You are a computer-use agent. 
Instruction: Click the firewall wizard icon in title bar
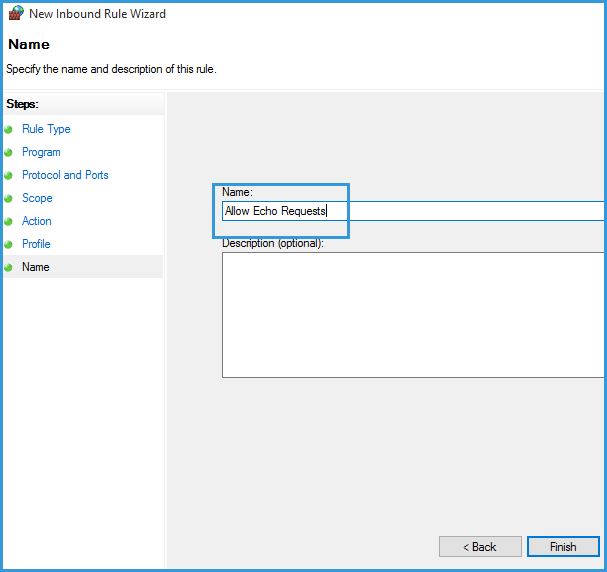coord(15,14)
